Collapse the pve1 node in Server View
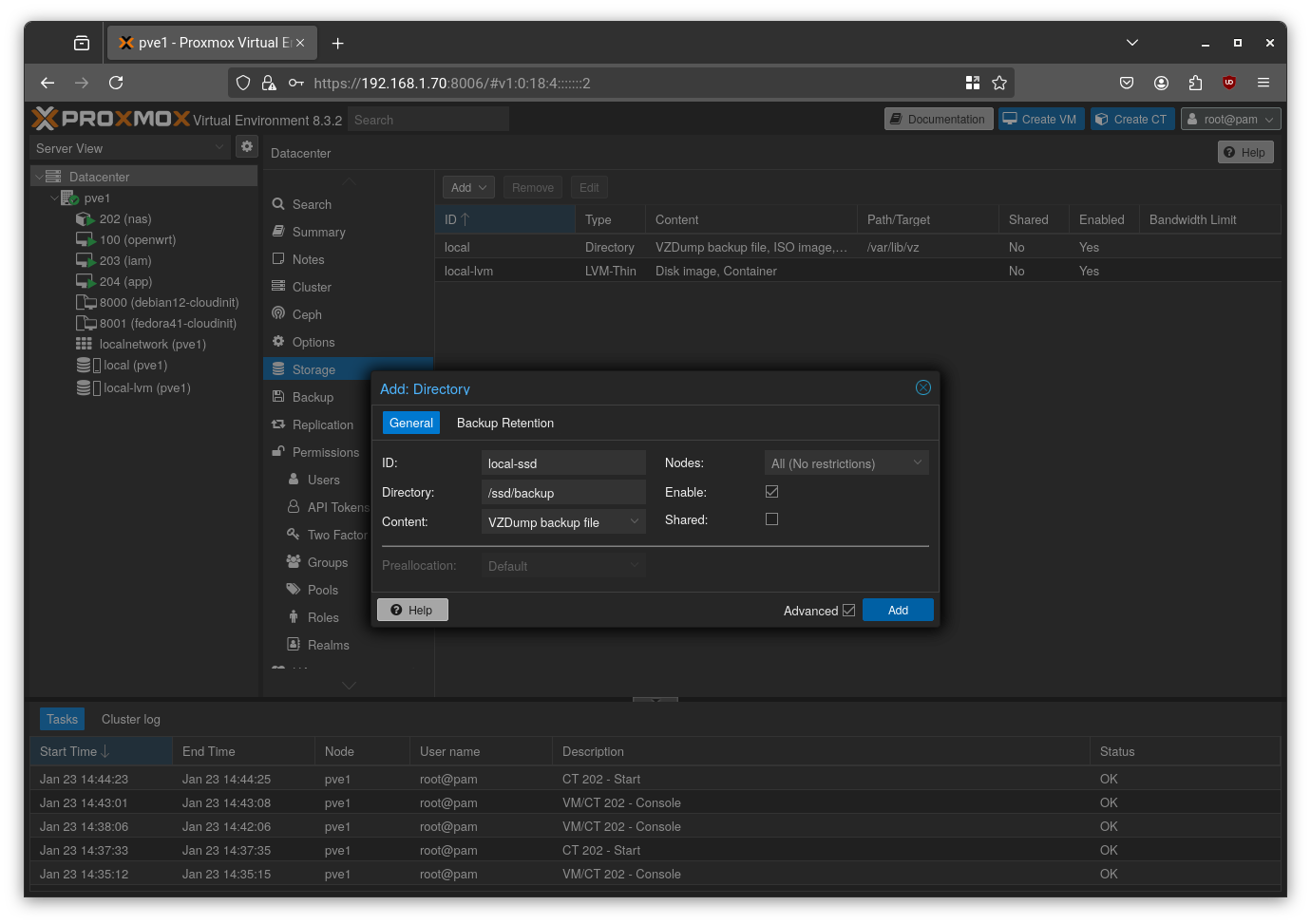 (x=55, y=198)
